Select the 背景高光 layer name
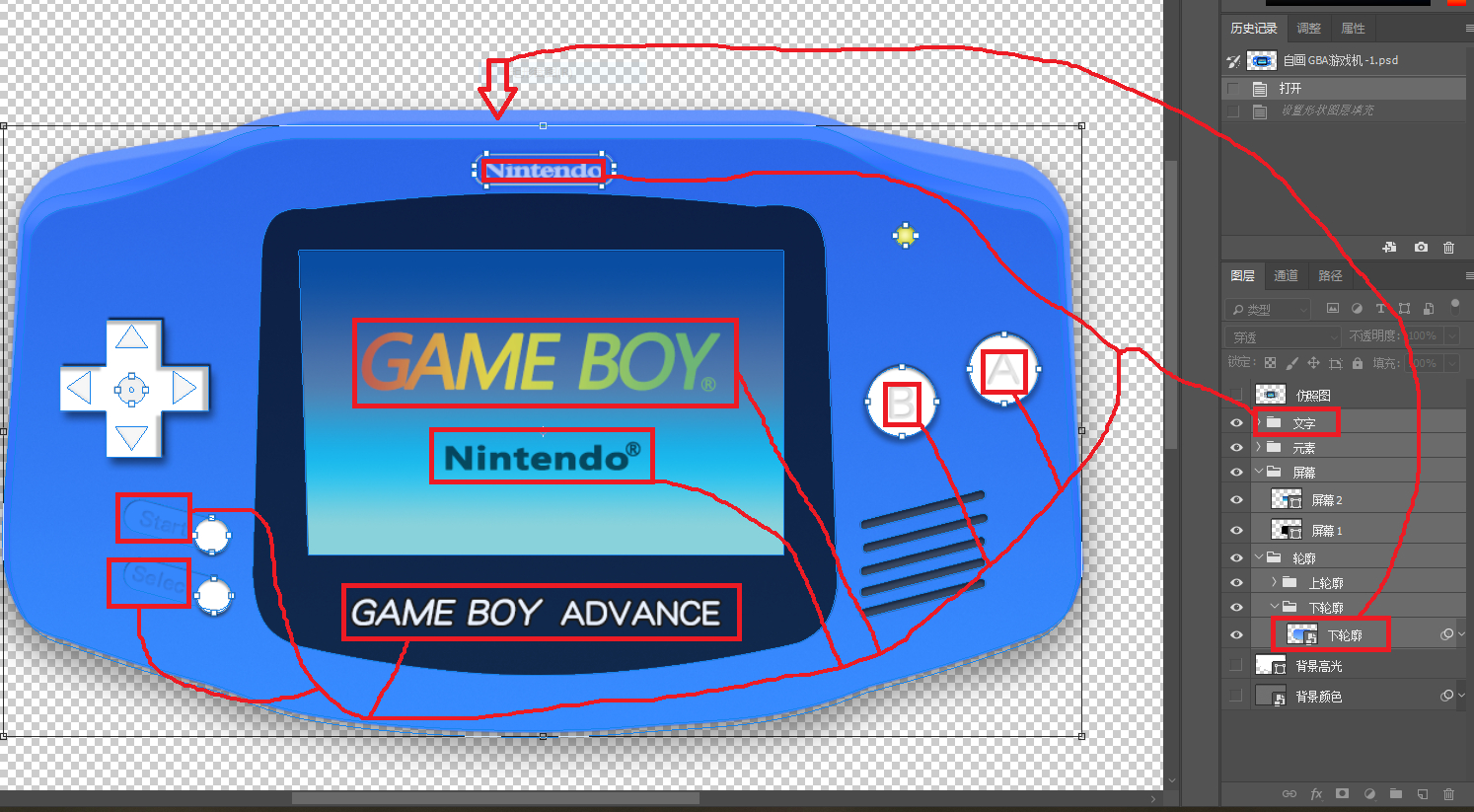This screenshot has height=812, width=1474. pos(1318,666)
